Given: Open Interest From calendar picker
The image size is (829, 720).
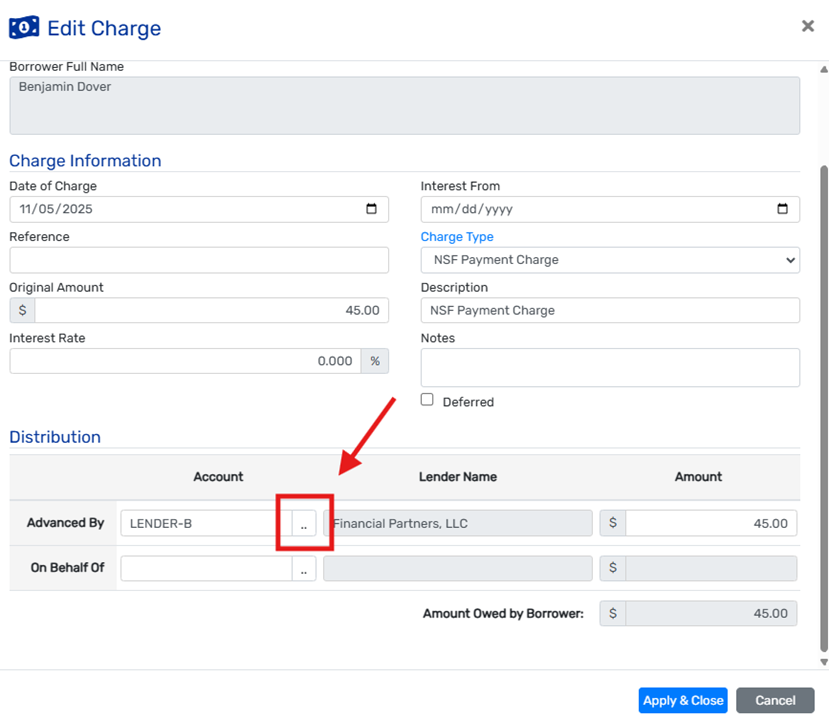Looking at the screenshot, I should (782, 209).
